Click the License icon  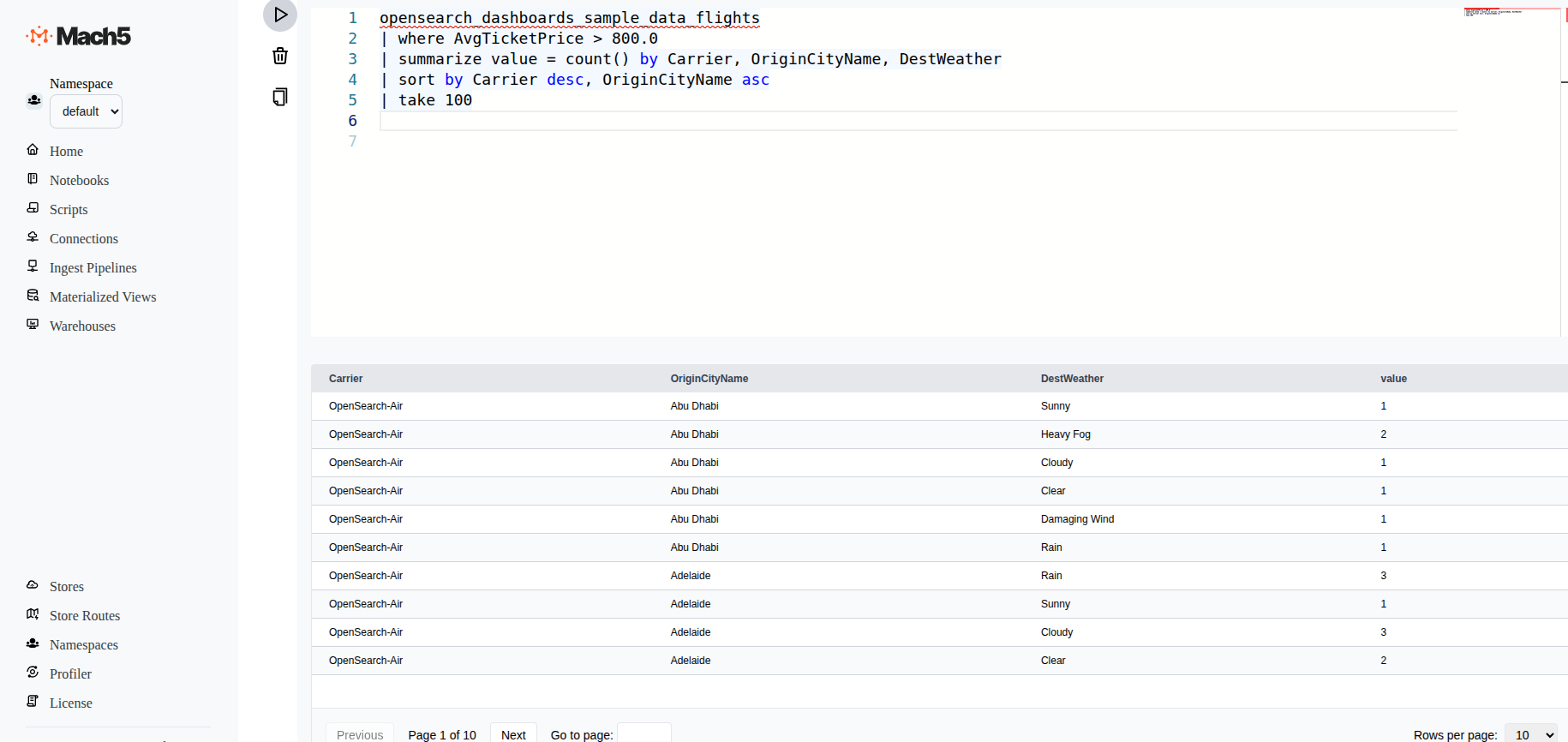click(x=33, y=702)
